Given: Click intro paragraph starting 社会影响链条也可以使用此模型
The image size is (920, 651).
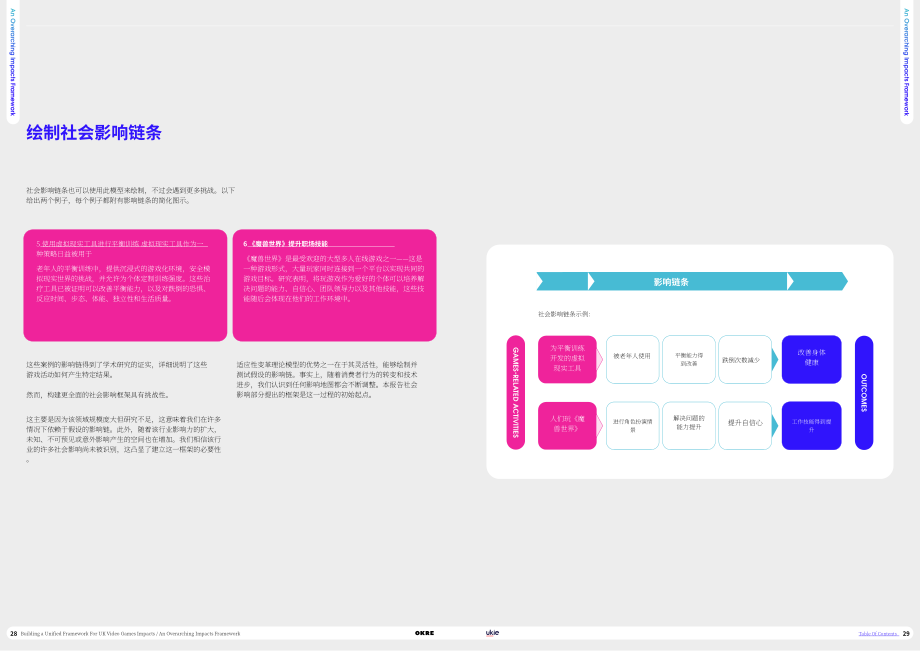Looking at the screenshot, I should coord(130,195).
